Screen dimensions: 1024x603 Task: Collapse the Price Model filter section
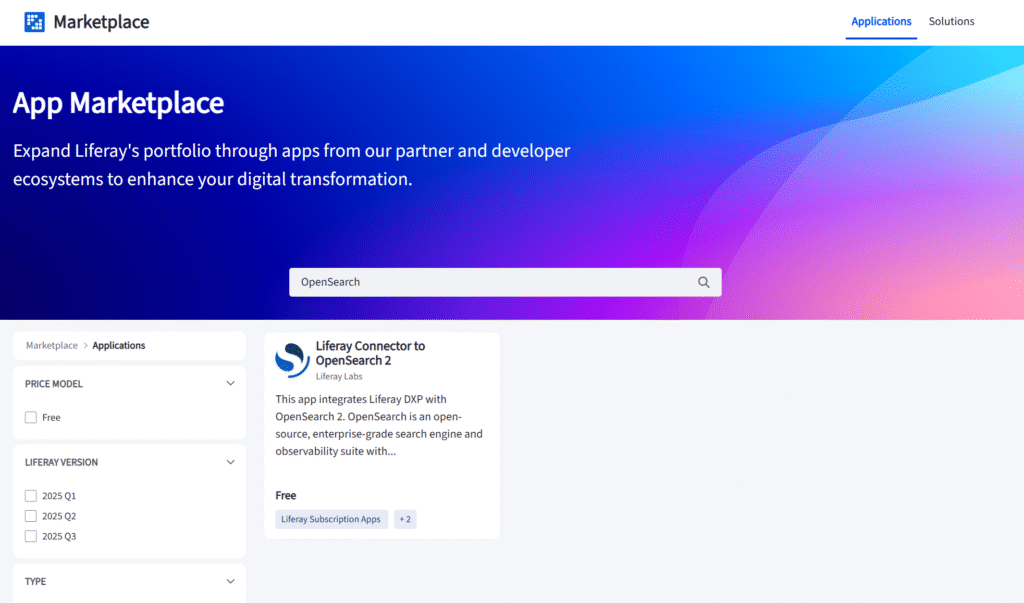[x=230, y=384]
